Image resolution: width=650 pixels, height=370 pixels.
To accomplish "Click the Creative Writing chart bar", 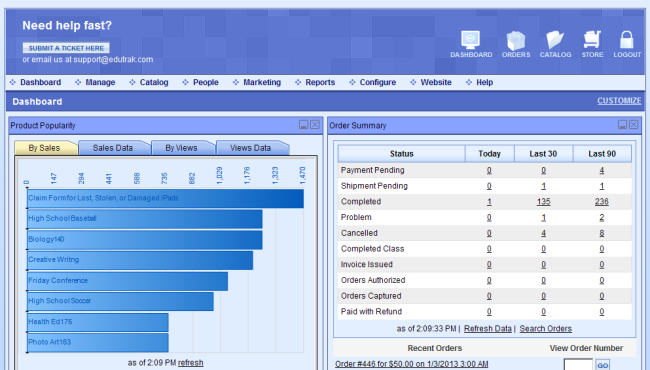I will [140, 260].
